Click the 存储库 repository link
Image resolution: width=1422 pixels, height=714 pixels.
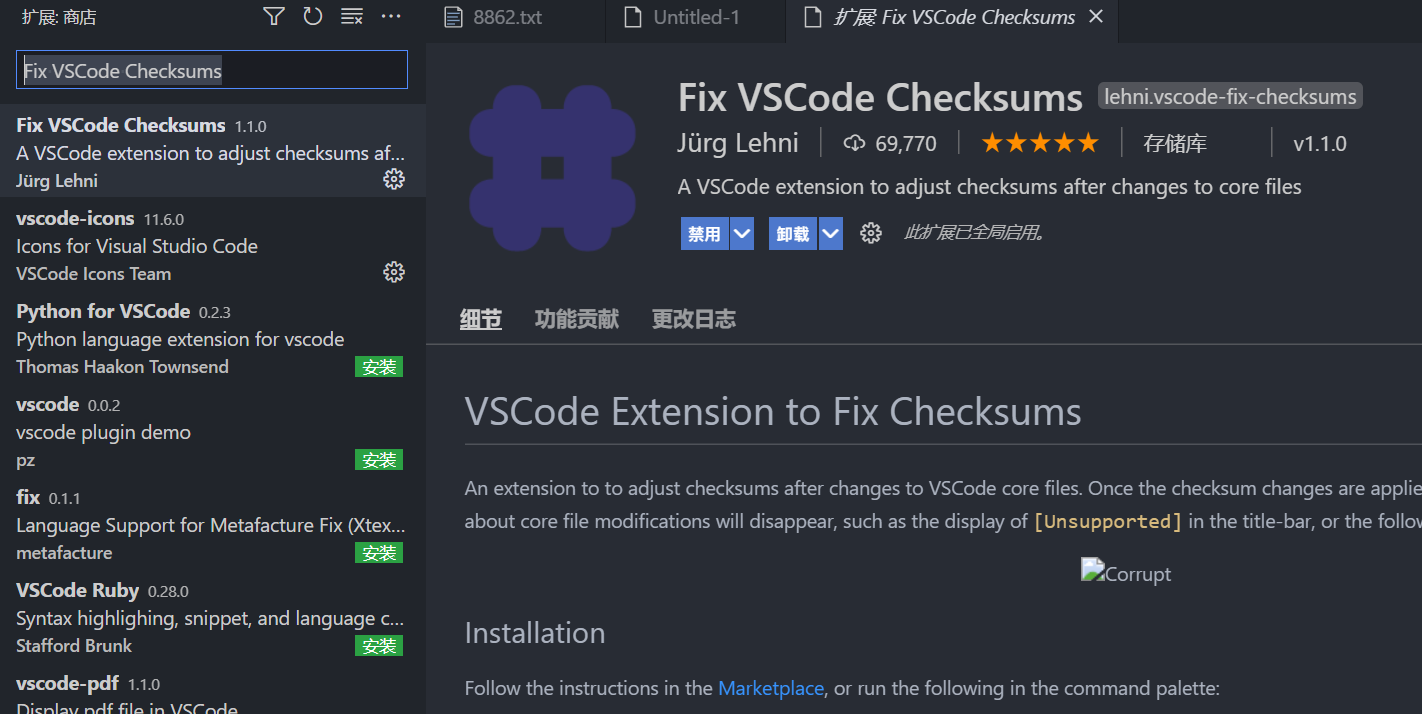pos(1176,143)
